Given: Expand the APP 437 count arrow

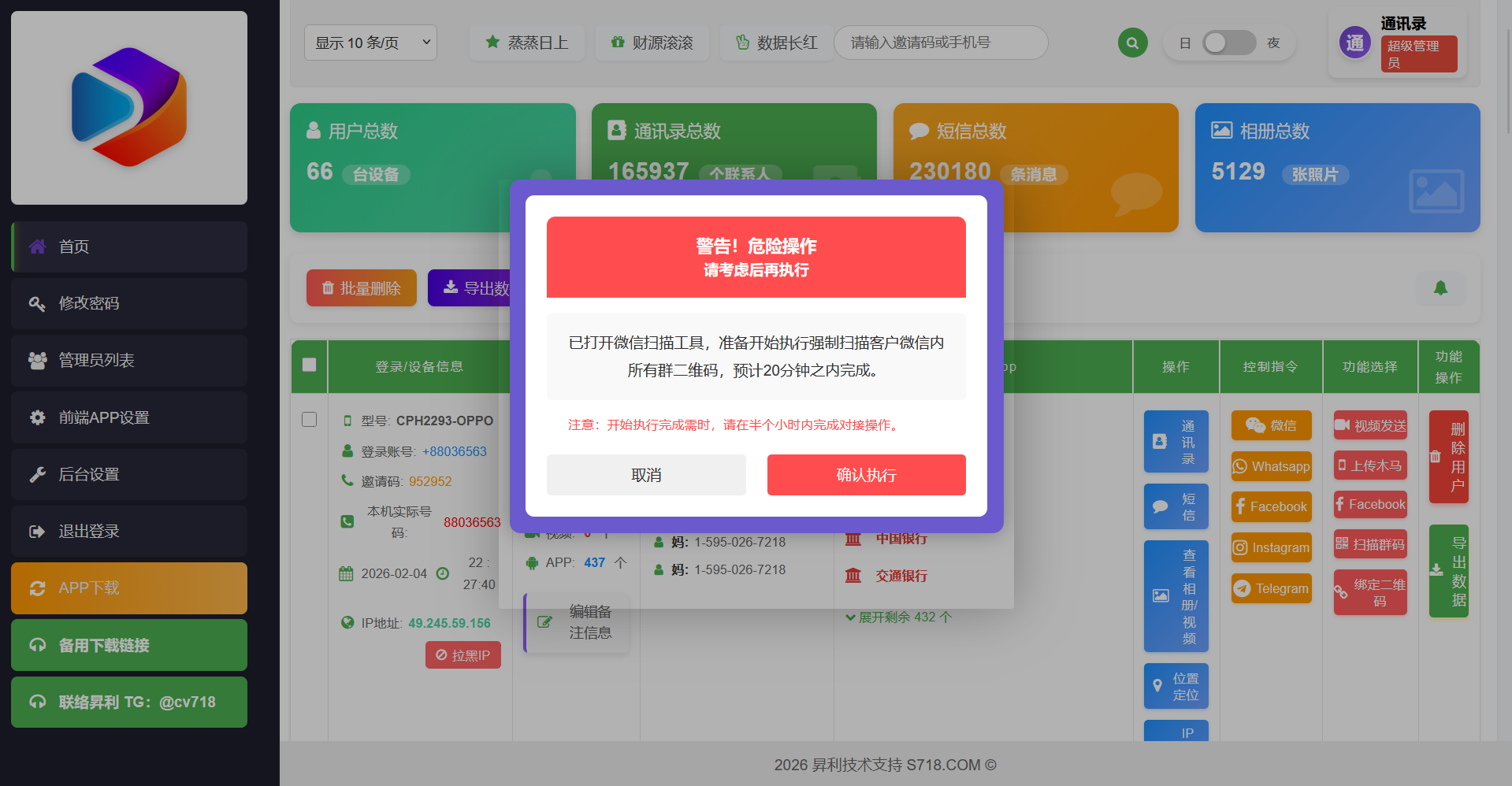Looking at the screenshot, I should pyautogui.click(x=621, y=562).
